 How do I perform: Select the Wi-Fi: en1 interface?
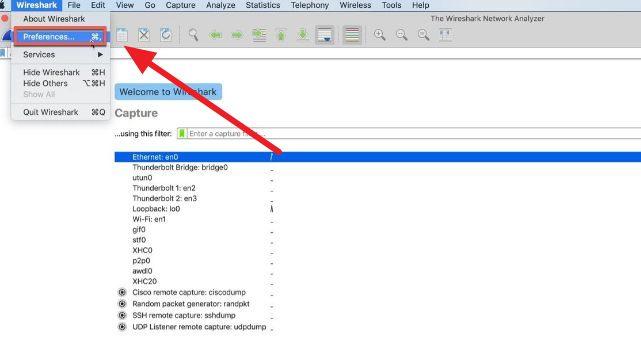pyautogui.click(x=149, y=219)
